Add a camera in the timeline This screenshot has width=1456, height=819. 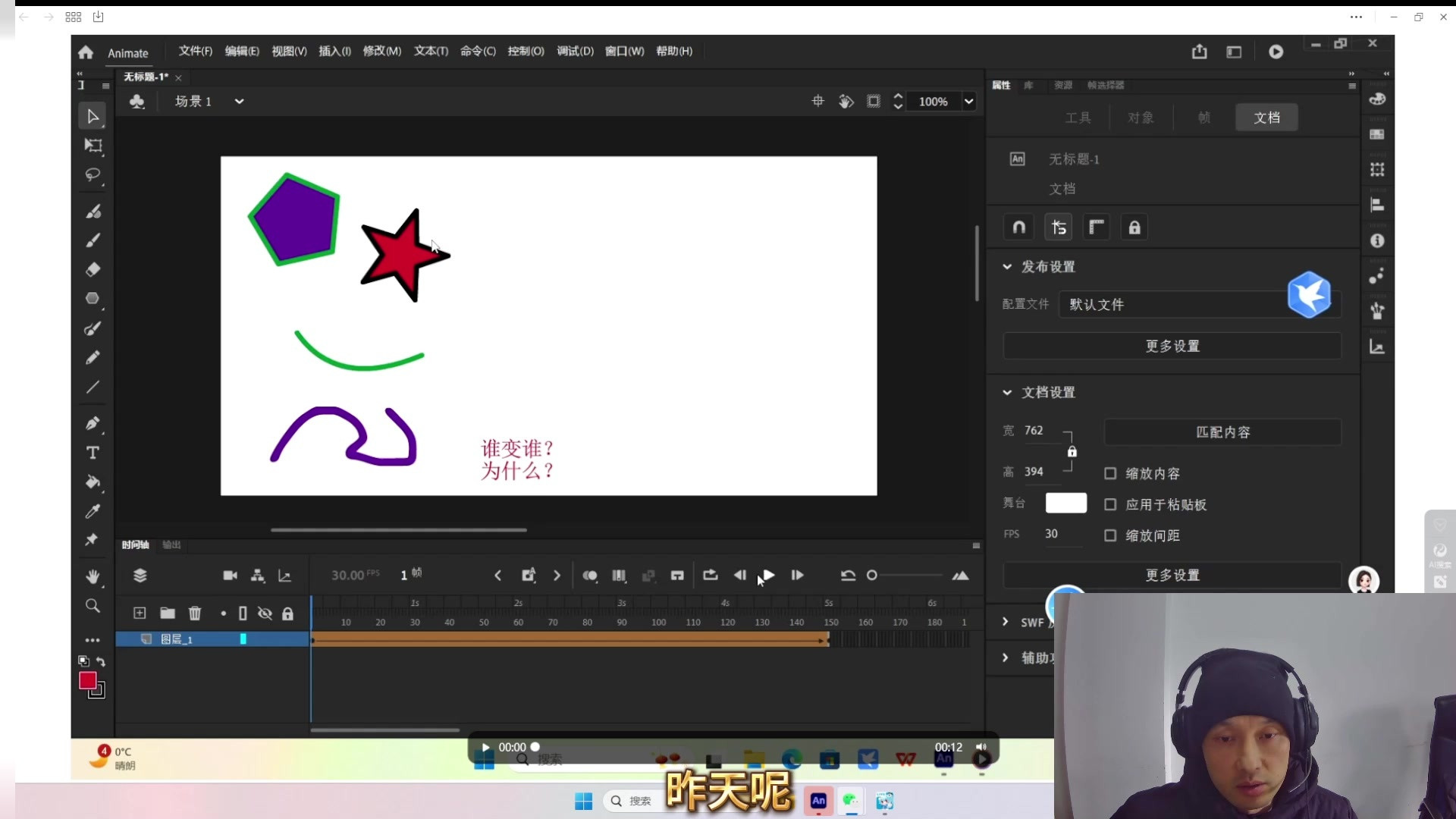[231, 576]
